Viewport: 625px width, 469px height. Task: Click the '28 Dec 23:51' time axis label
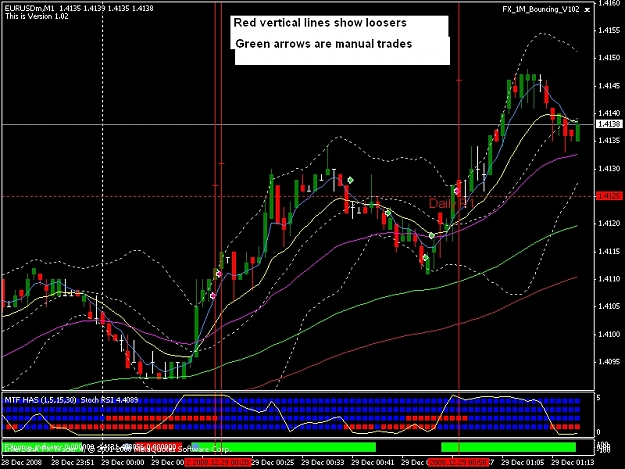pos(73,463)
